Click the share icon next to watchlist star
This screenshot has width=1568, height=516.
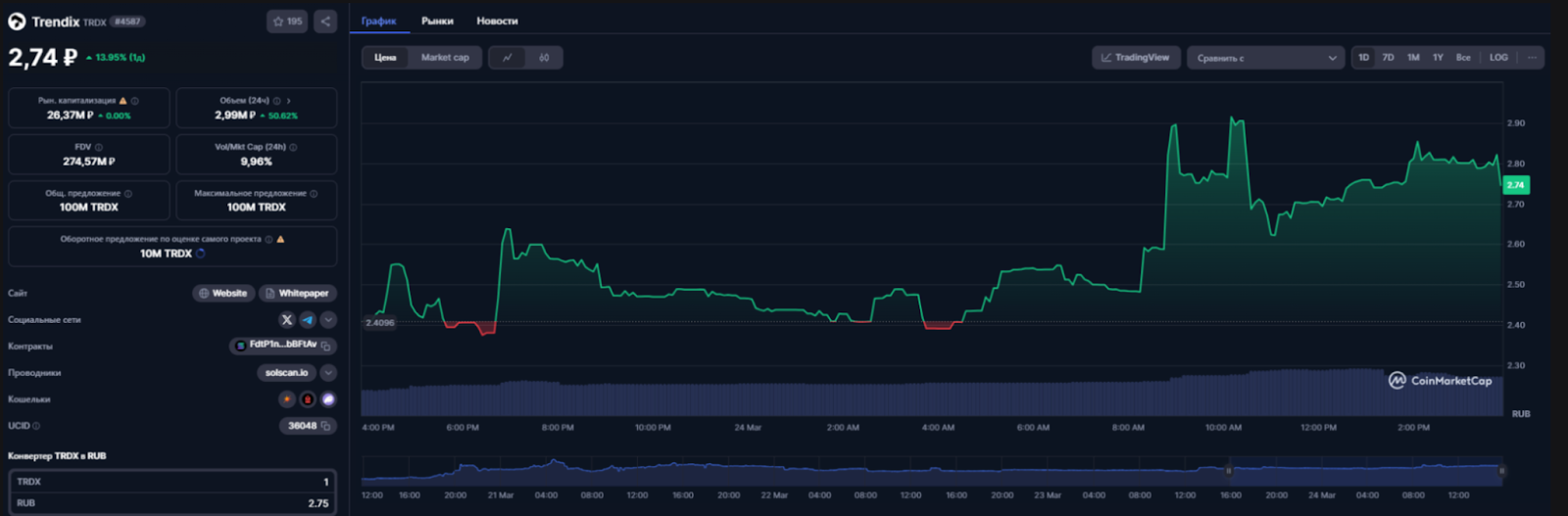point(325,22)
